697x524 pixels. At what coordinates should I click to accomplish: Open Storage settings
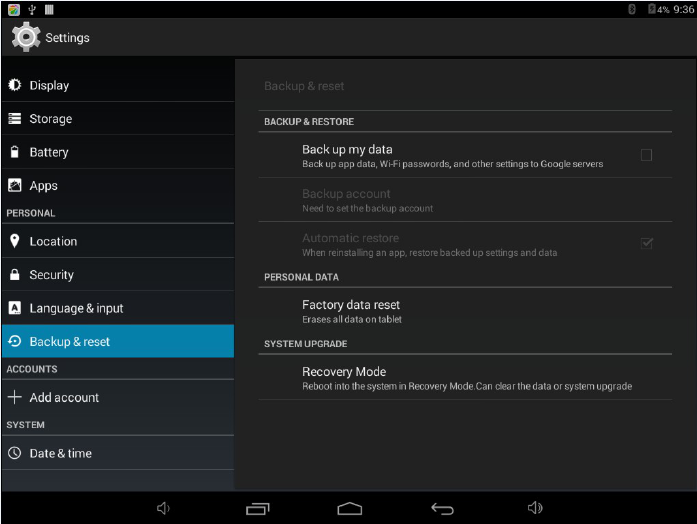(118, 118)
